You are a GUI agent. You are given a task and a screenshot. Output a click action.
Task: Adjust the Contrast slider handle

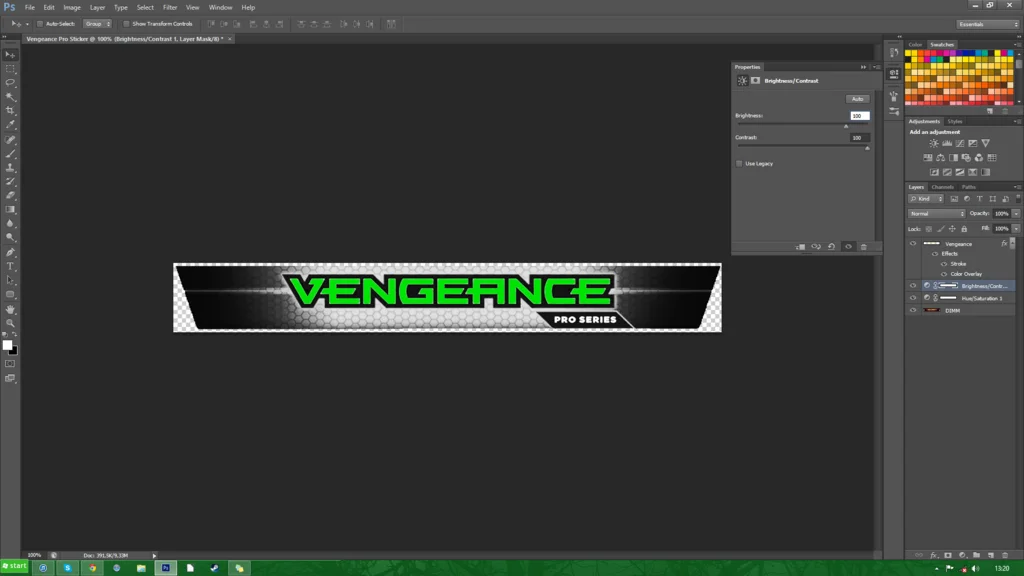[867, 148]
